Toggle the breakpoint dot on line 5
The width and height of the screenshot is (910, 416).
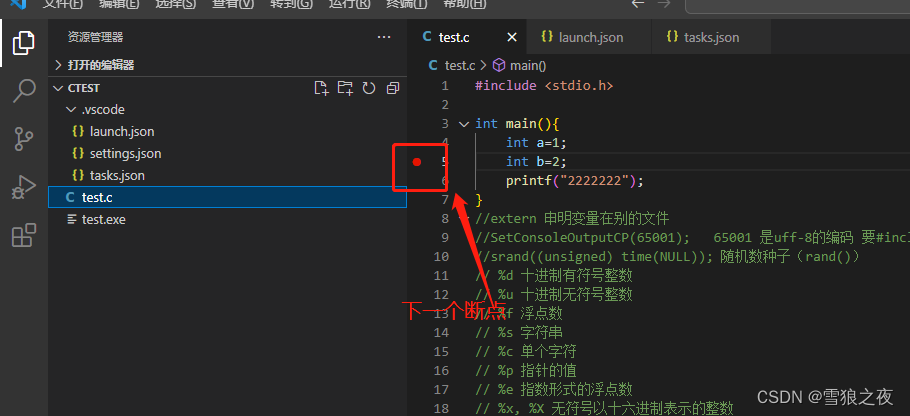(x=417, y=162)
